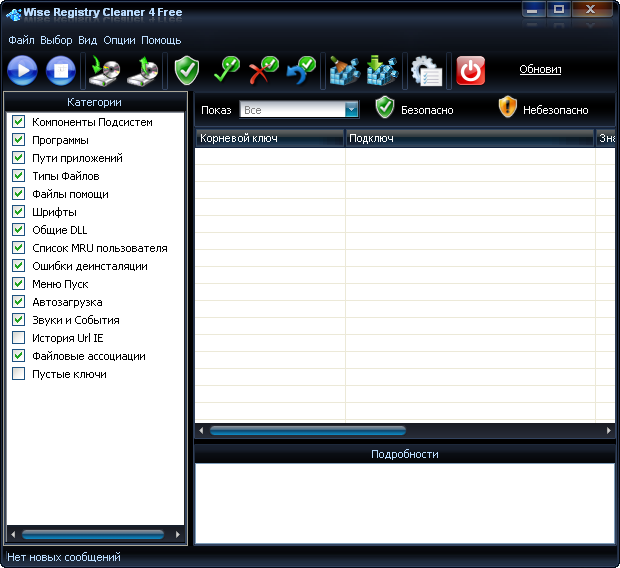
Task: Click the broom registry clean icon
Action: coord(345,70)
